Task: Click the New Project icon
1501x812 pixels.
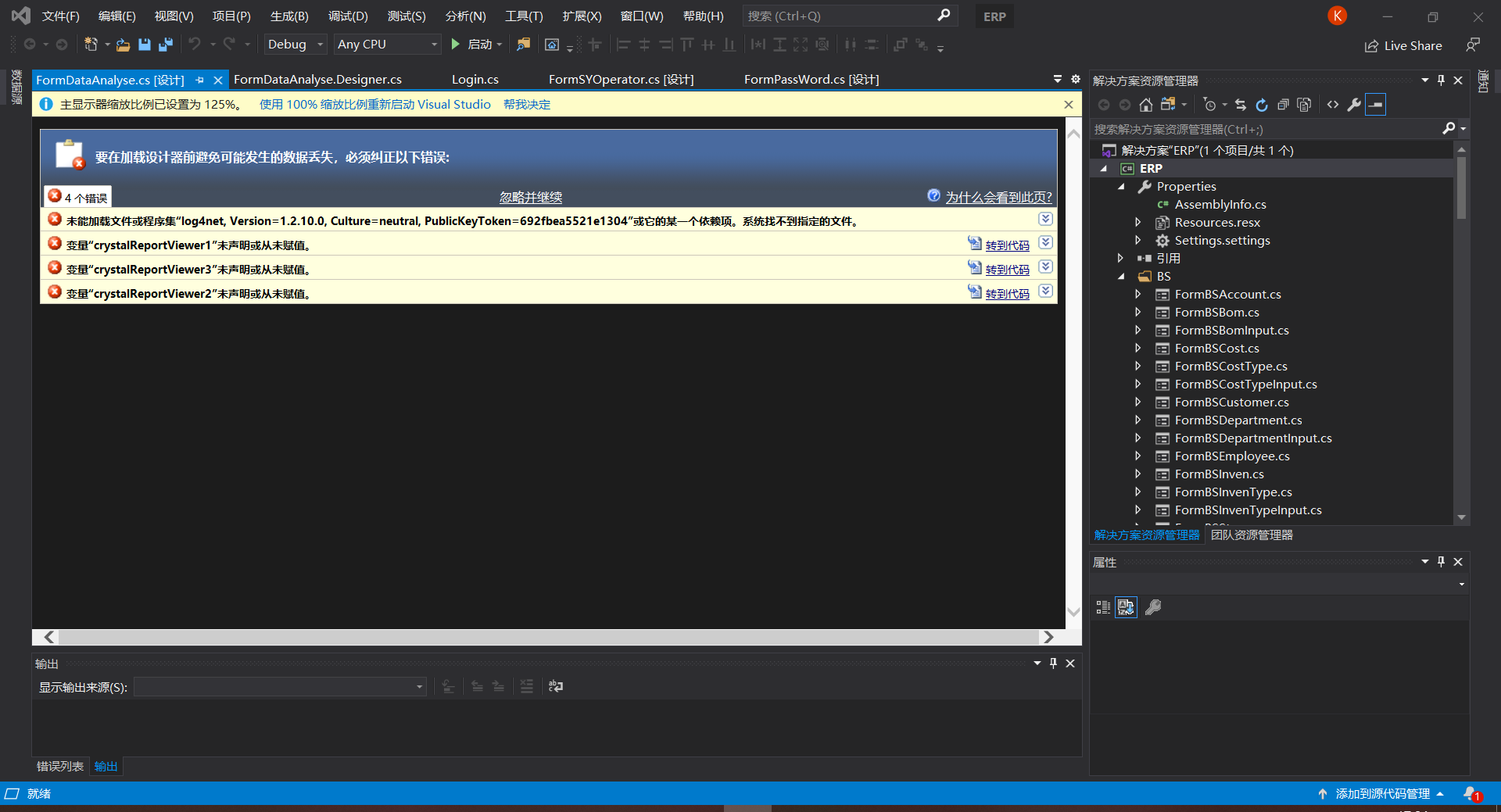Action: click(91, 45)
